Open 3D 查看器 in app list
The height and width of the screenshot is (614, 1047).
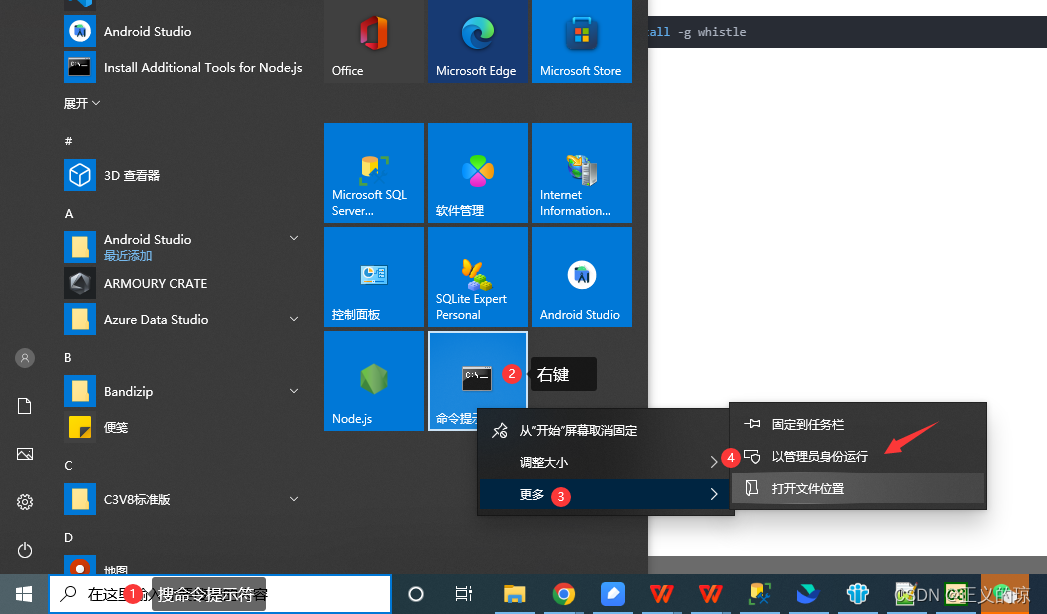click(x=184, y=176)
